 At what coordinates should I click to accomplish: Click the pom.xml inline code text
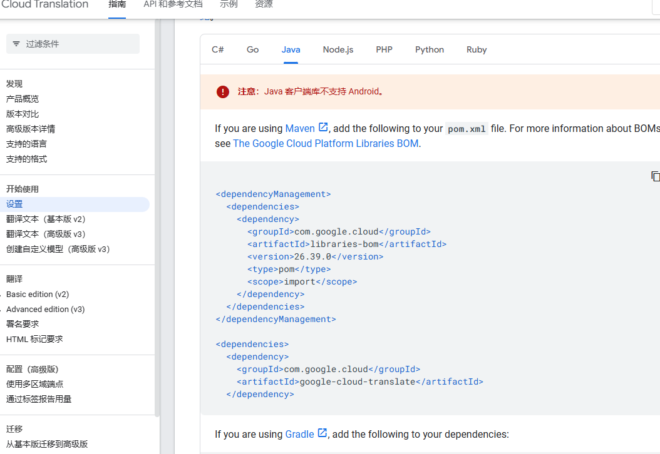point(466,129)
